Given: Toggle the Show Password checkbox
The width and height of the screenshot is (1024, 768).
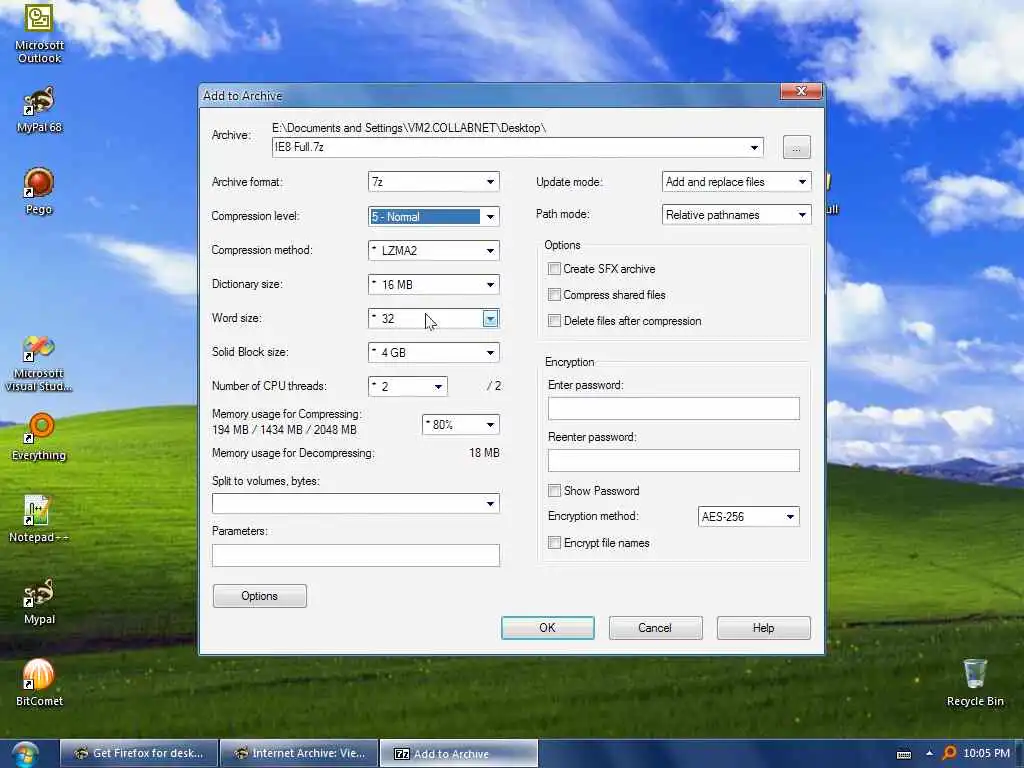Looking at the screenshot, I should coord(554,491).
